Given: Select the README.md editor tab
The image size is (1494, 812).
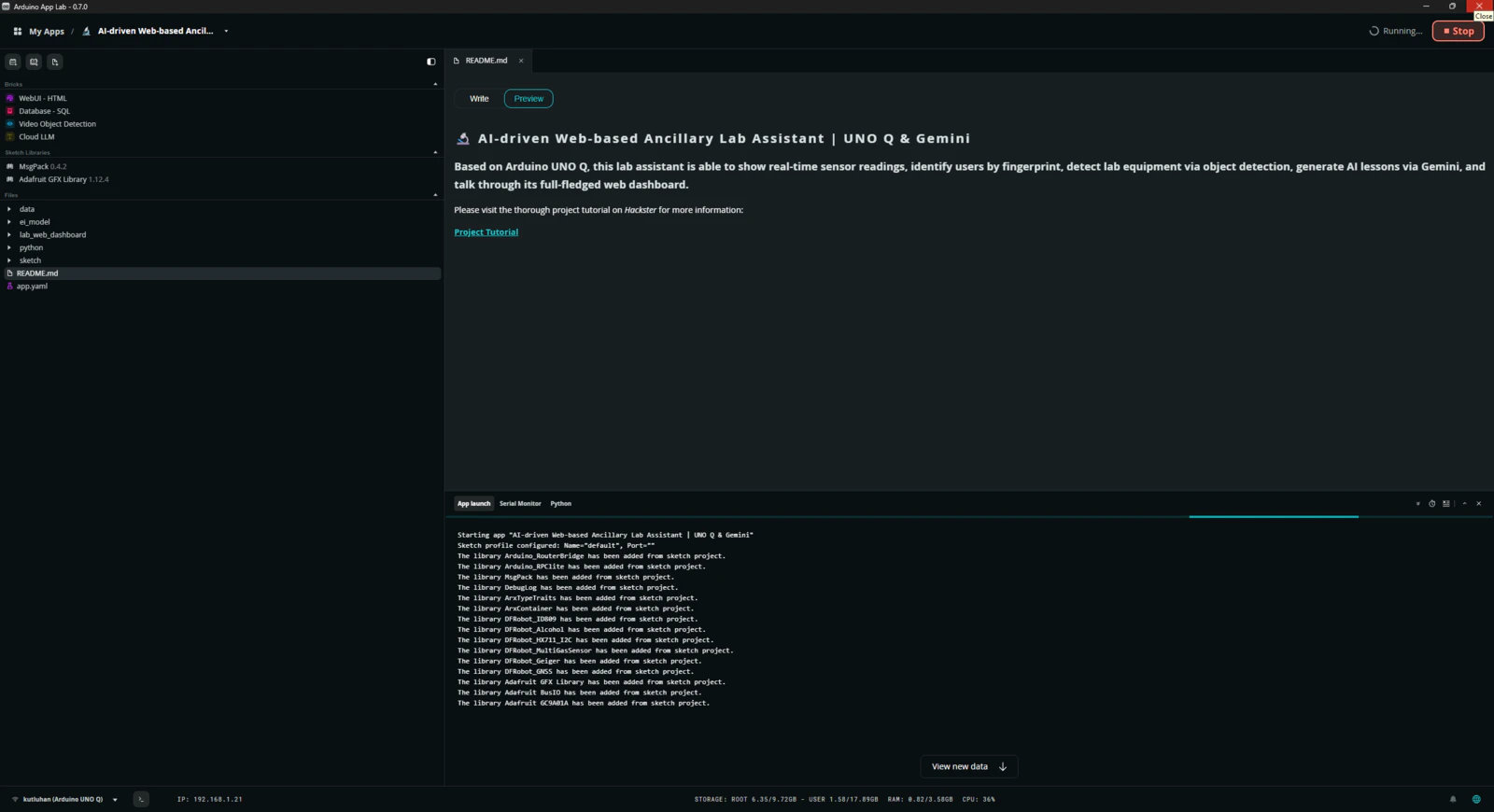Looking at the screenshot, I should [x=486, y=61].
